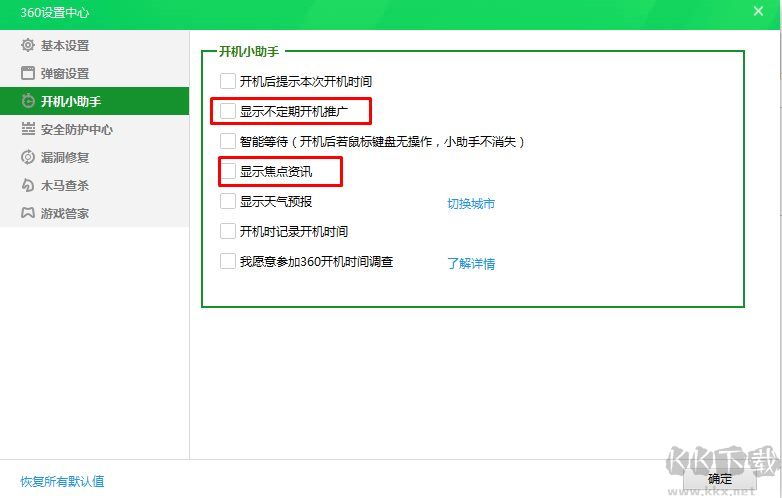This screenshot has width=782, height=498.
Task: Click the gamepad icon beside 游戏管家
Action: coord(28,213)
